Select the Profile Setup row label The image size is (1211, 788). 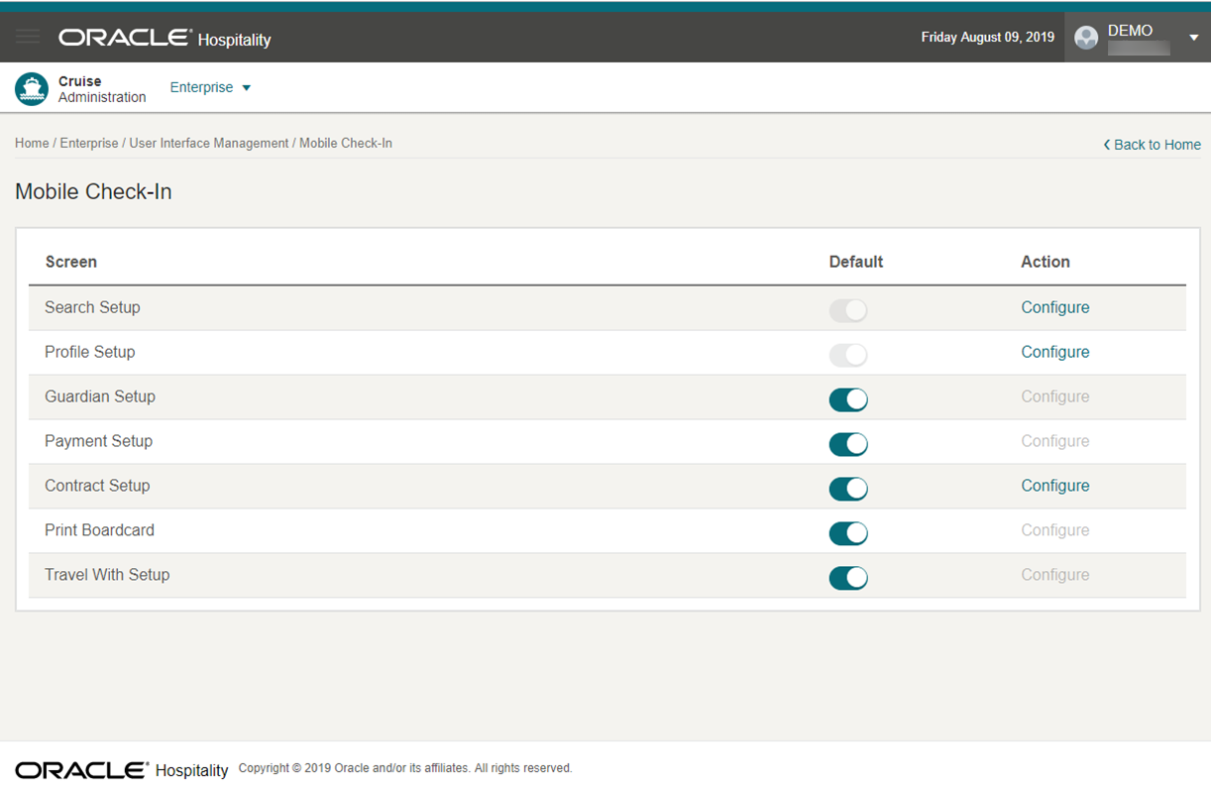tap(90, 352)
